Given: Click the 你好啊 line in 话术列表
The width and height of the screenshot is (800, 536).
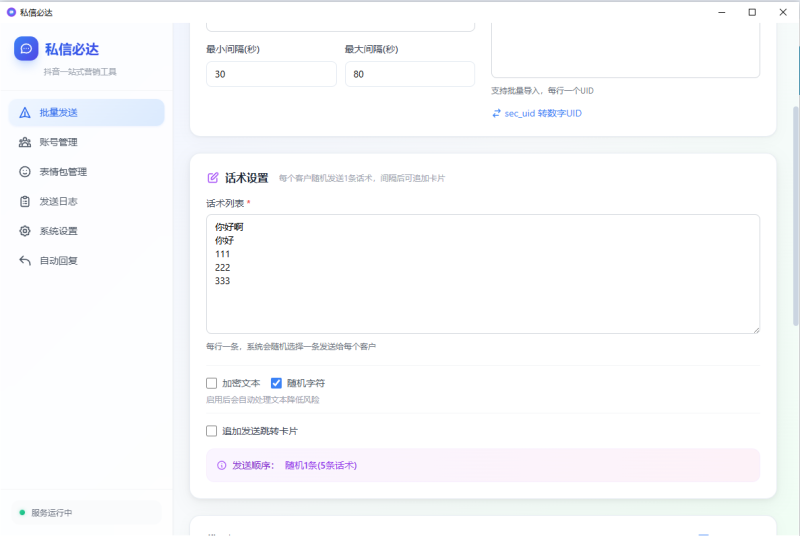Looking at the screenshot, I should (229, 227).
